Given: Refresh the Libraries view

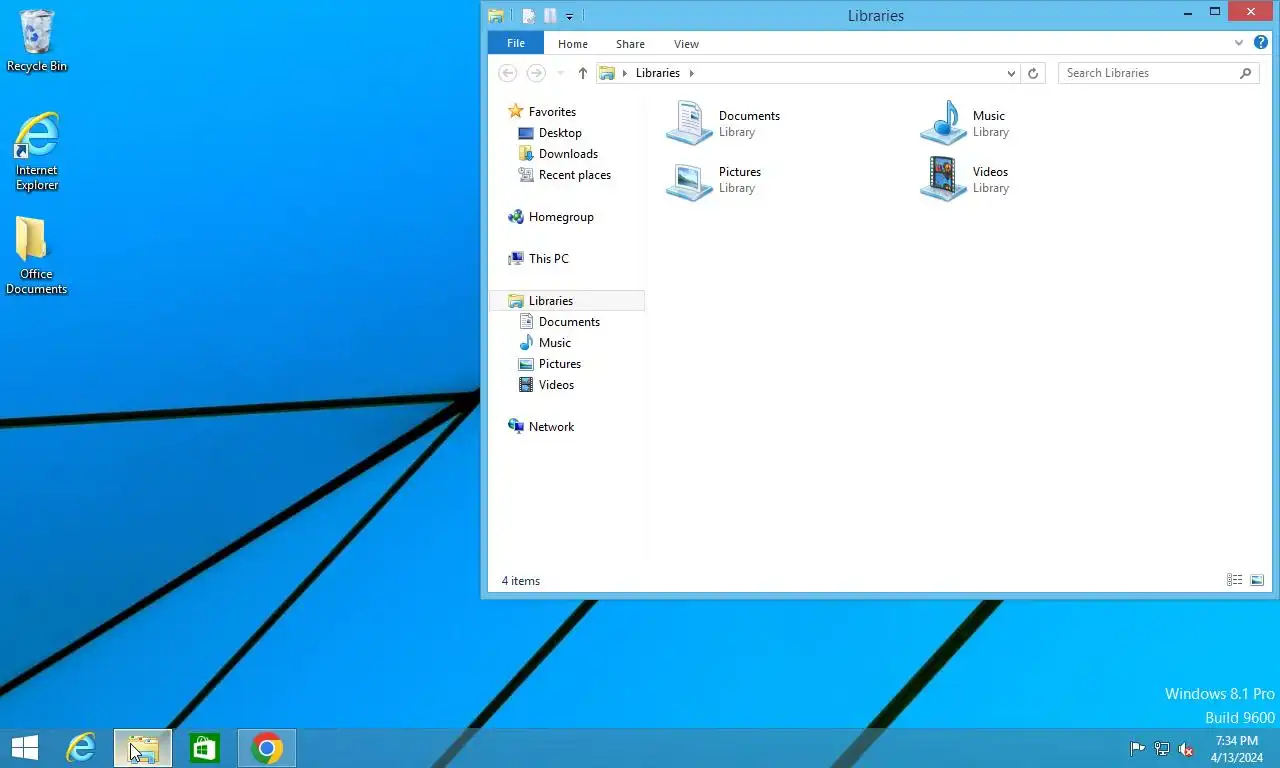Looking at the screenshot, I should [x=1033, y=73].
